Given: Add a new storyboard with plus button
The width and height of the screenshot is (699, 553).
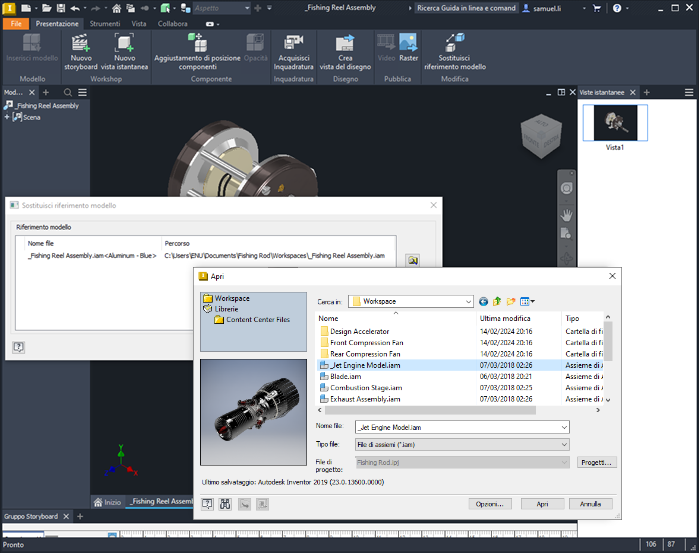Looking at the screenshot, I should click(x=80, y=516).
